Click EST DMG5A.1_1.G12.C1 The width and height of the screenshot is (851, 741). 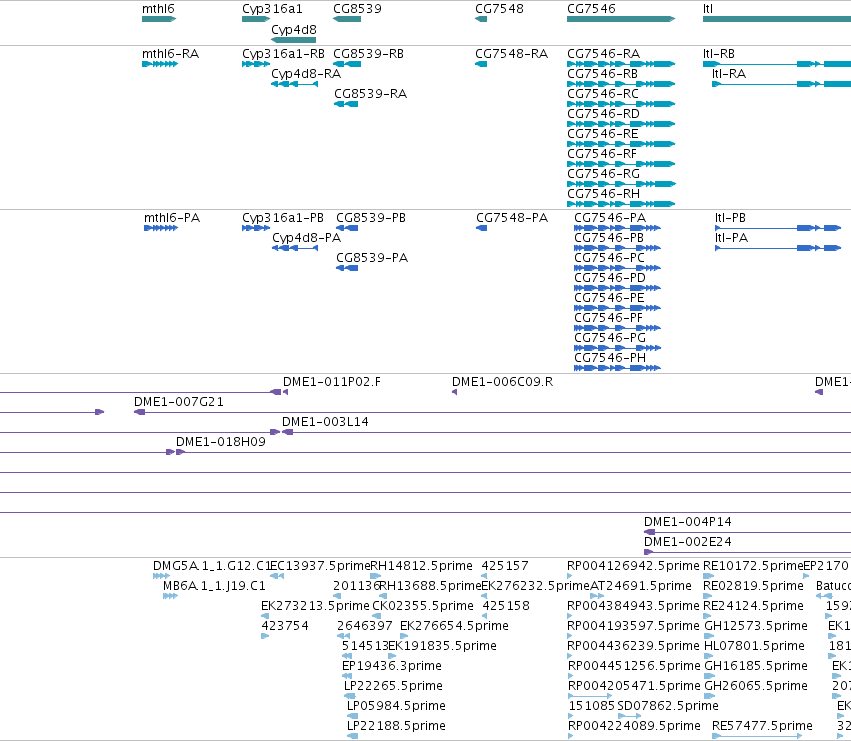coord(161,576)
